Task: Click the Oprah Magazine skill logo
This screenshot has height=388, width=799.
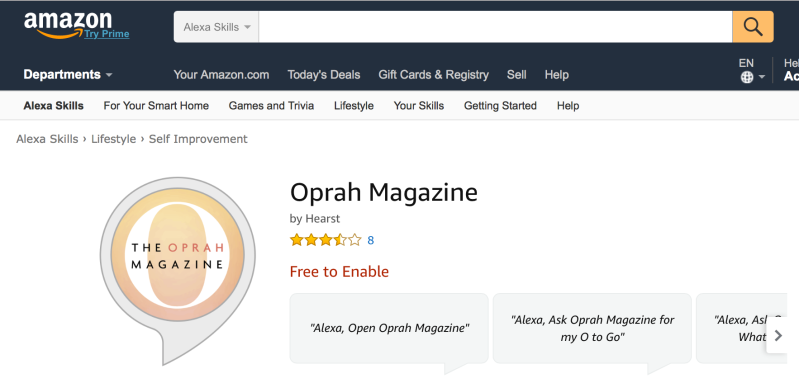Action: coord(177,270)
